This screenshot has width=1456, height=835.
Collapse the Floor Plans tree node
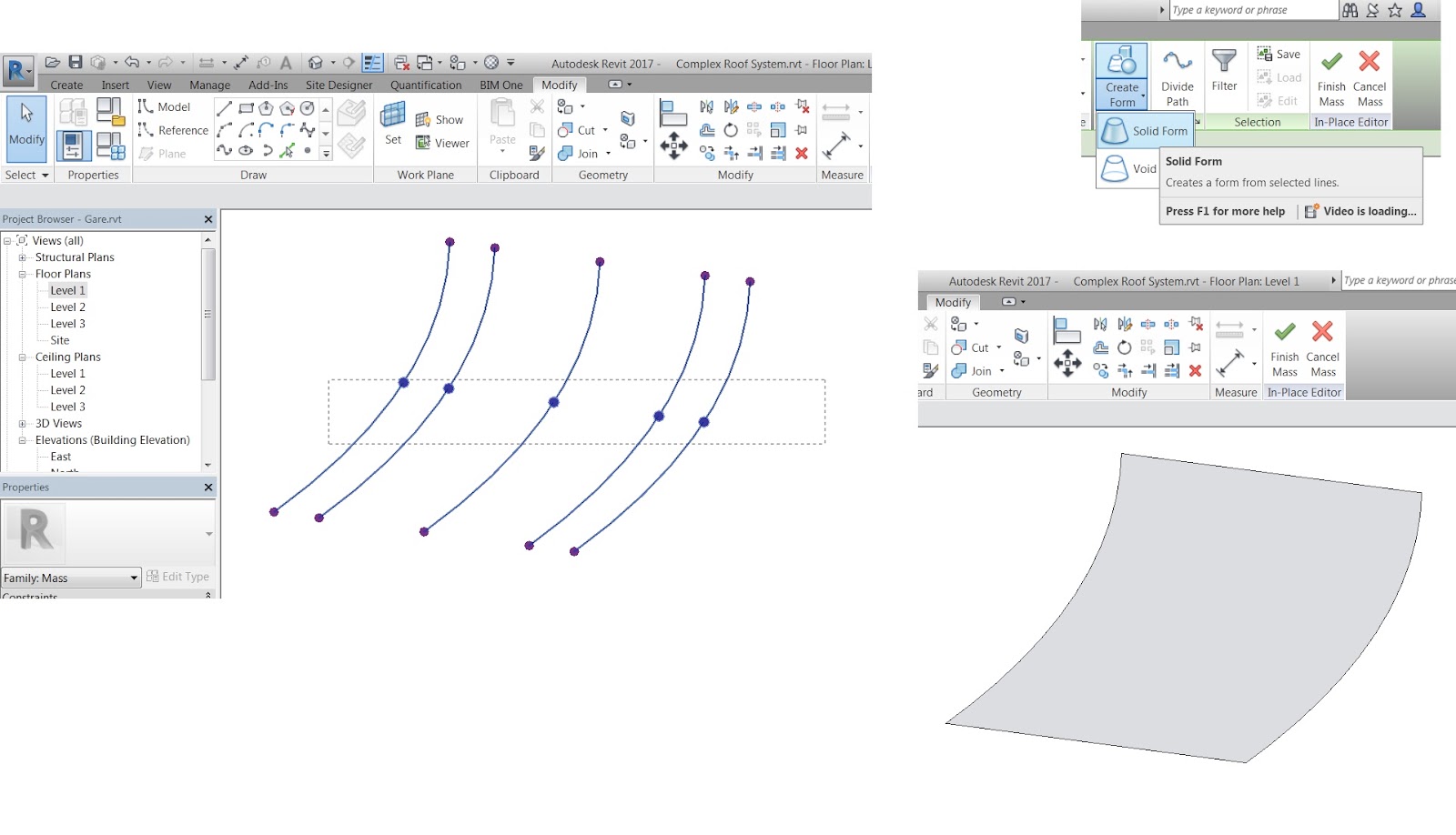(x=23, y=273)
